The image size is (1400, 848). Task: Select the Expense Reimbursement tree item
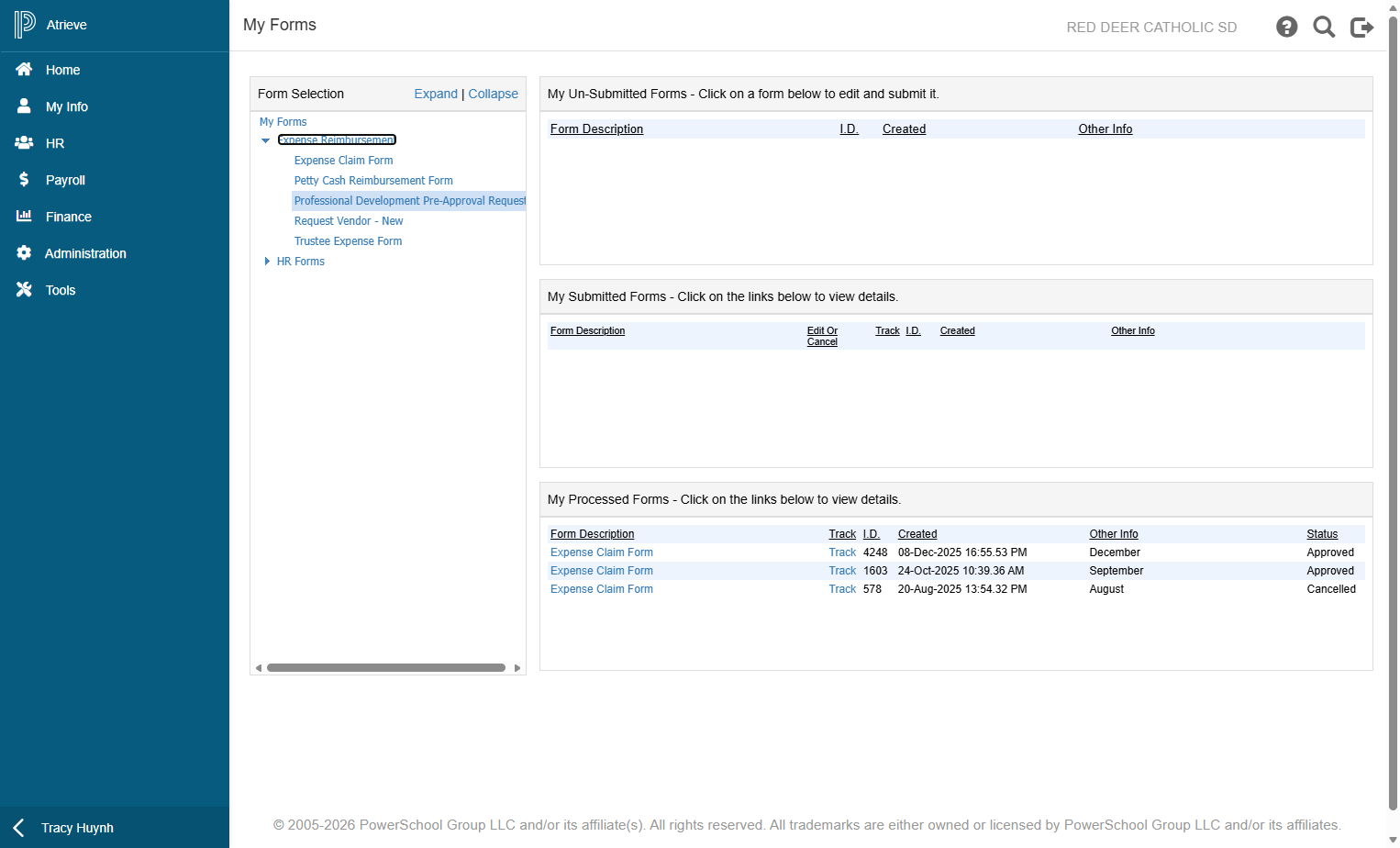tap(337, 139)
